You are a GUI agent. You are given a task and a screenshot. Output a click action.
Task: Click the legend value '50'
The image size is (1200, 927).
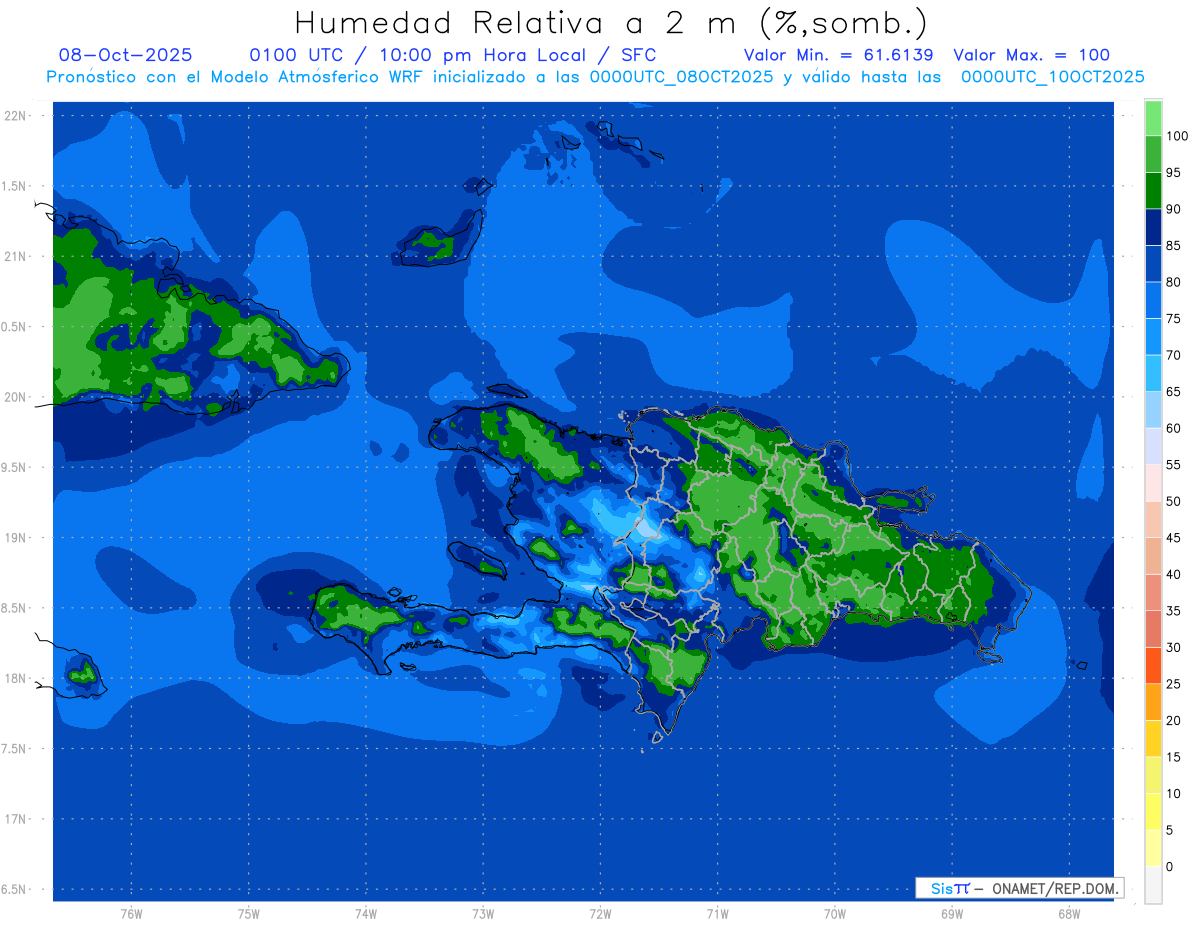(1173, 501)
